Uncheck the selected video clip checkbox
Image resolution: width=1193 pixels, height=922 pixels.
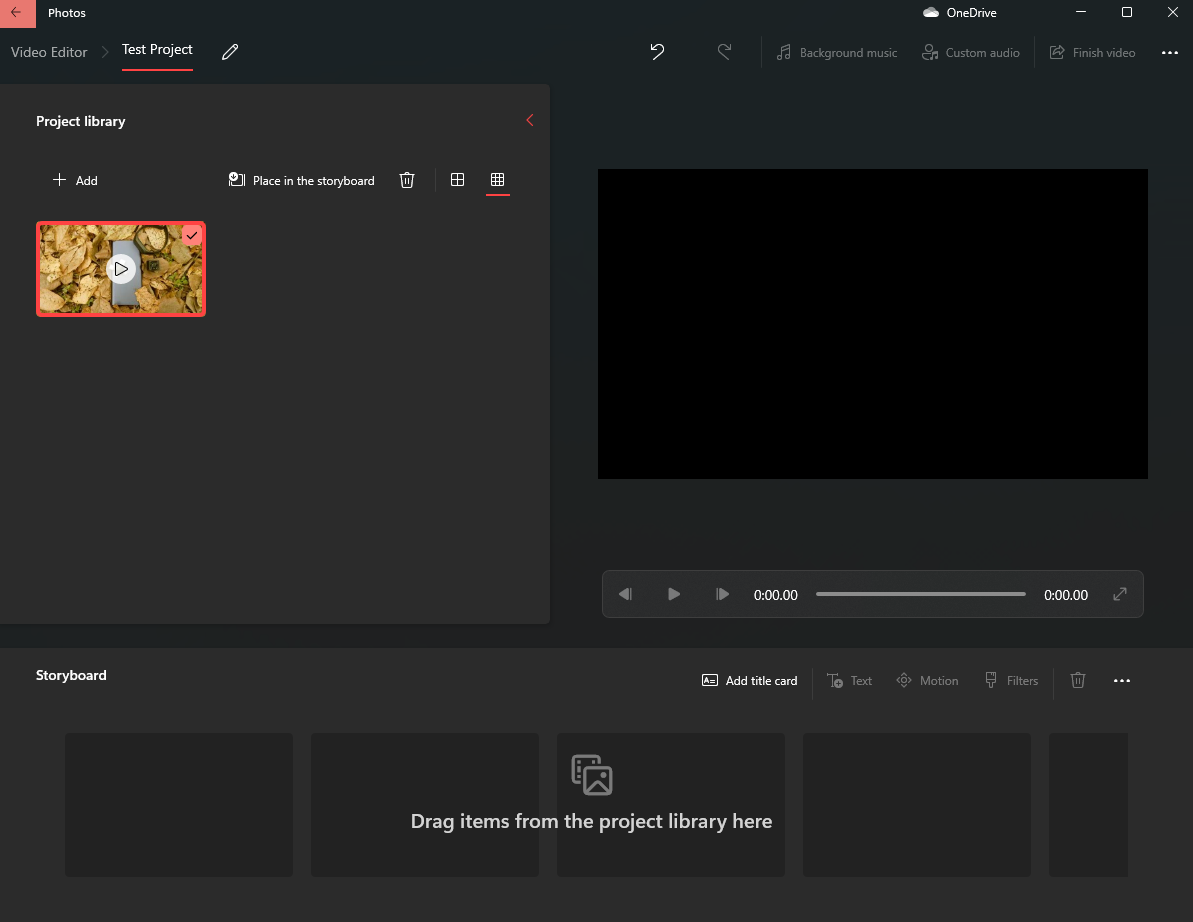pyautogui.click(x=192, y=236)
